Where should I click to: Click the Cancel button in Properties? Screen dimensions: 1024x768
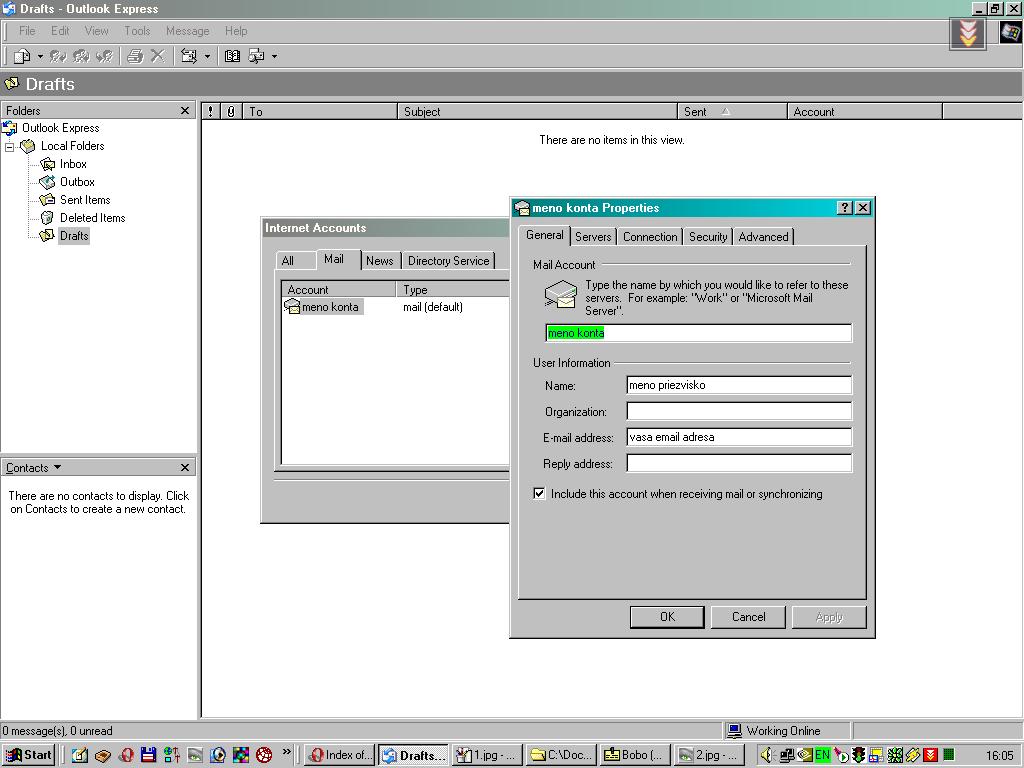point(748,617)
